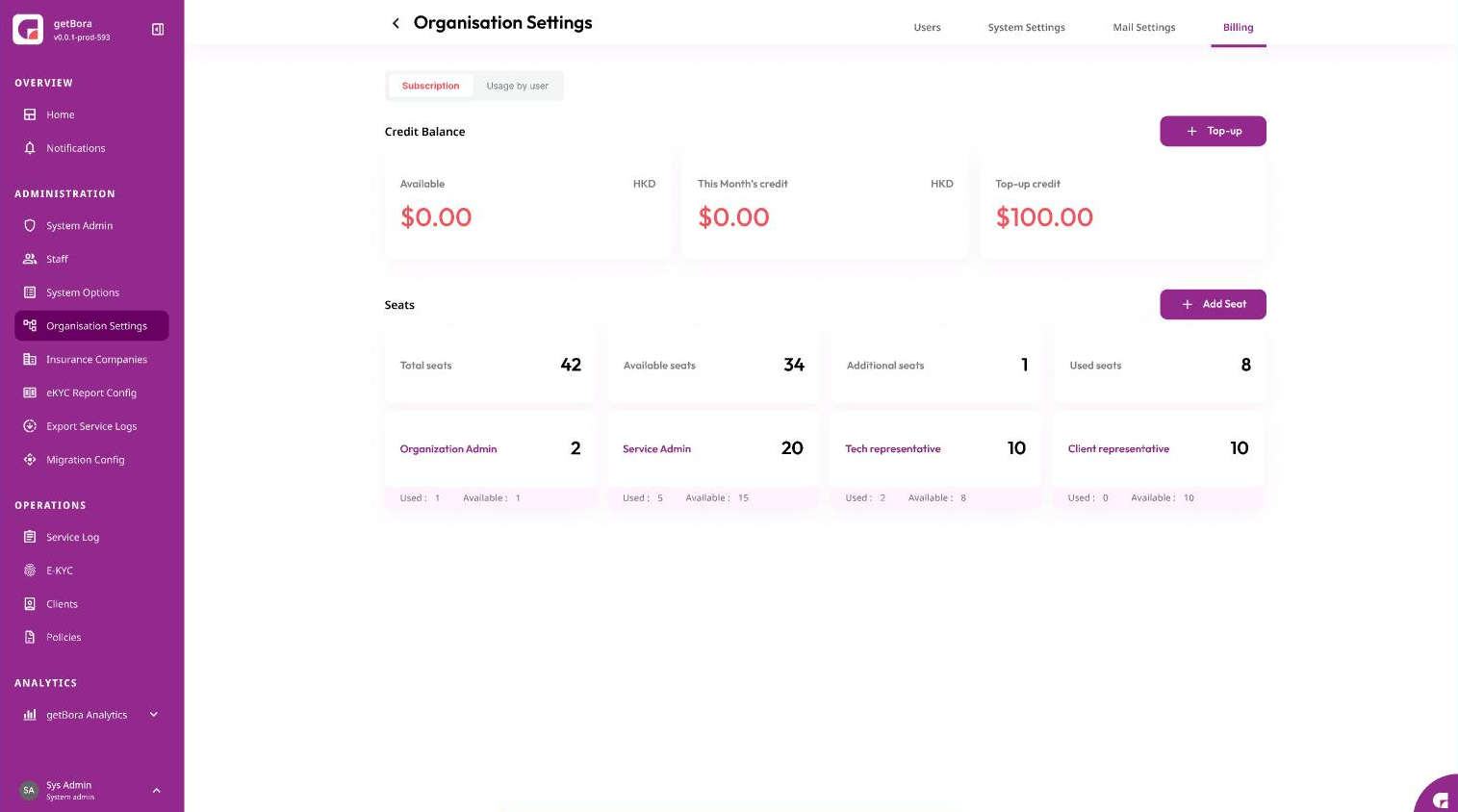Click the Client representative seat label
Image resolution: width=1458 pixels, height=812 pixels.
(x=1118, y=448)
